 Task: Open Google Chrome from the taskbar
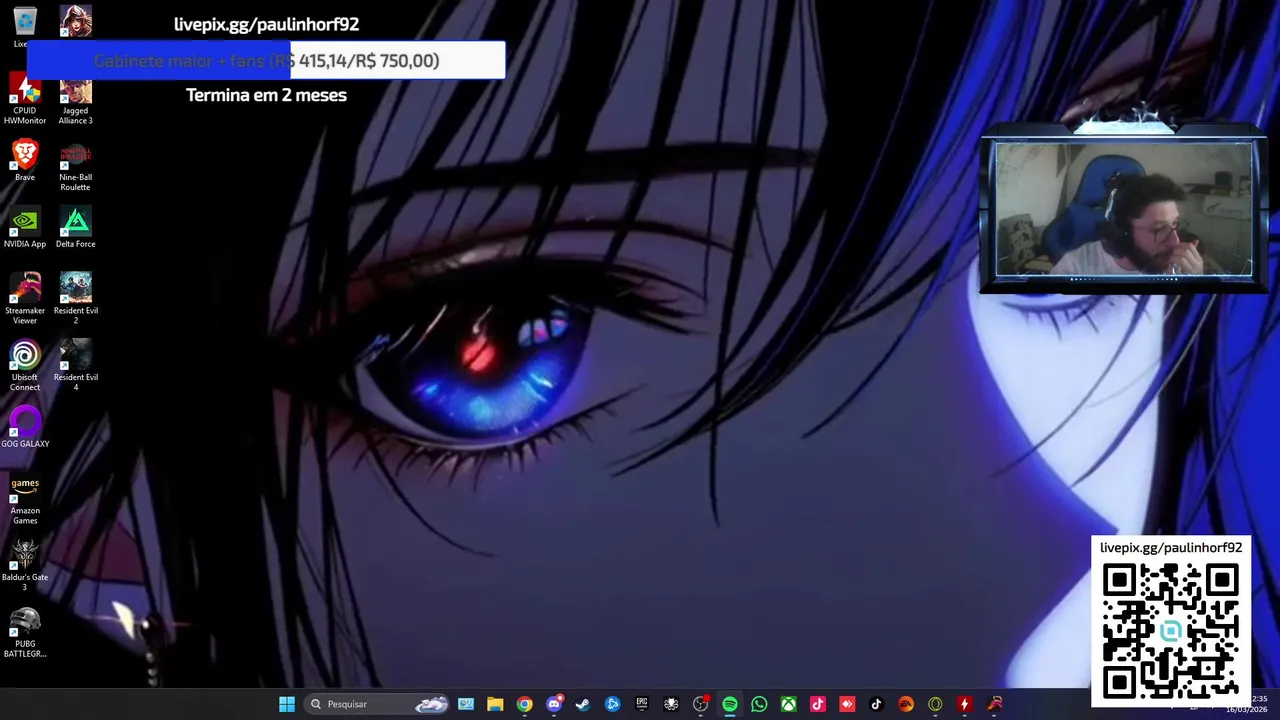point(524,704)
